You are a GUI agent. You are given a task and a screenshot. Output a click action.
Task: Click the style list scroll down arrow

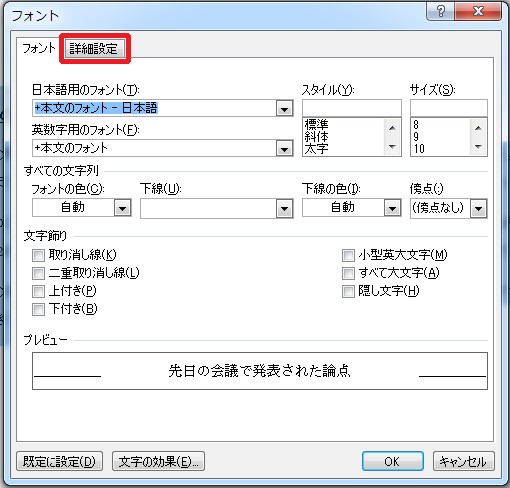[392, 146]
